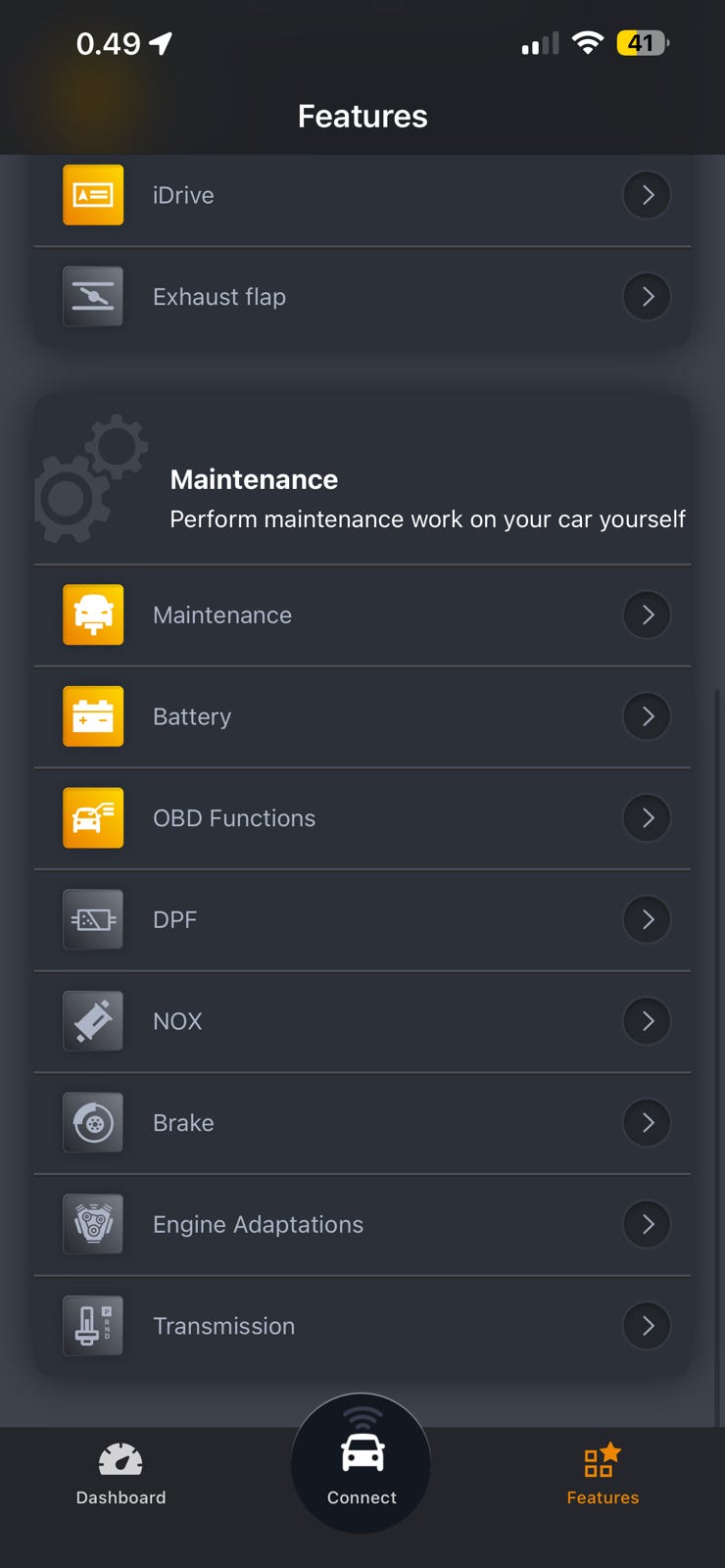
Task: Tap the OBD Functions icon
Action: click(93, 817)
